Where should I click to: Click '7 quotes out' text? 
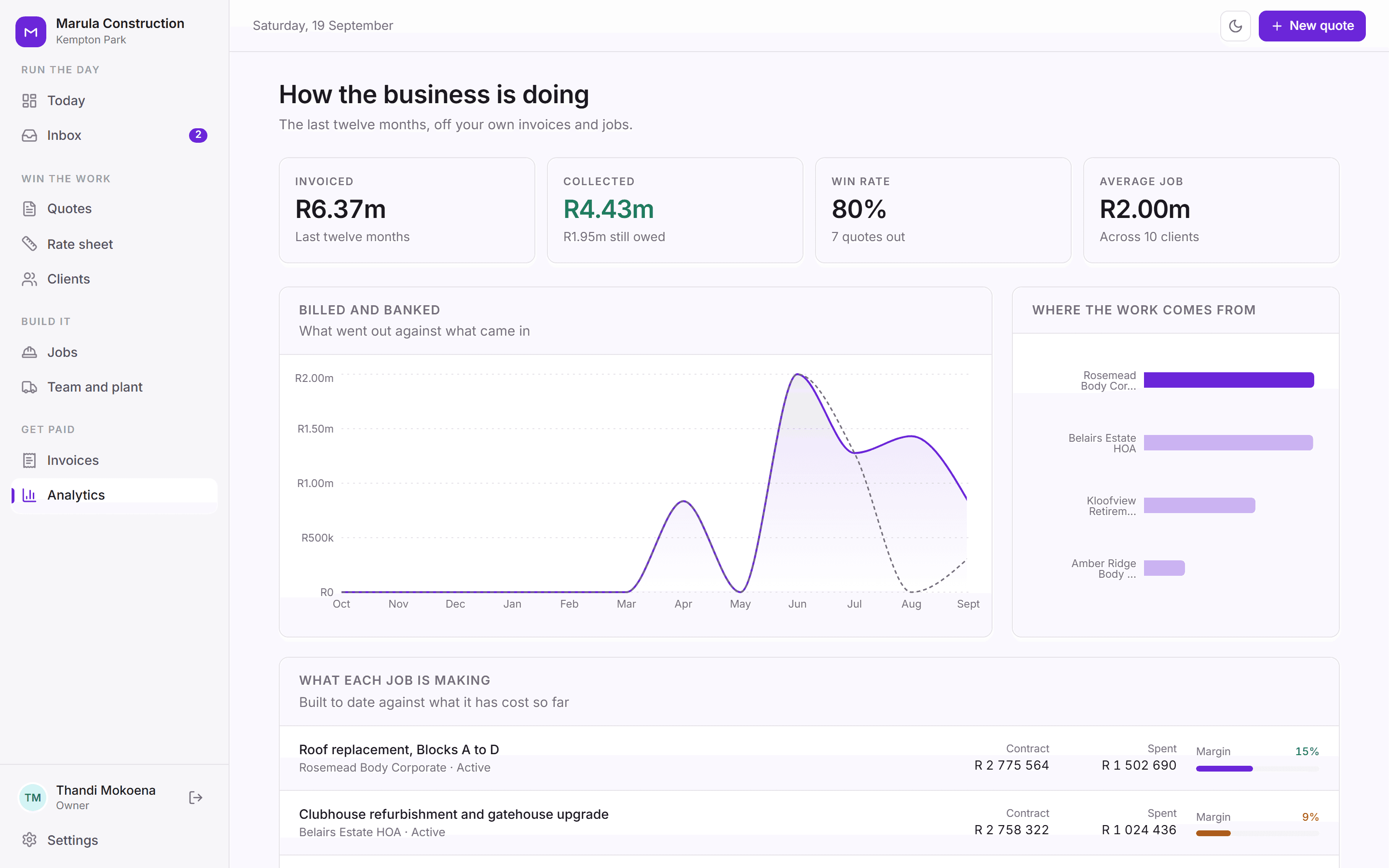pos(868,237)
